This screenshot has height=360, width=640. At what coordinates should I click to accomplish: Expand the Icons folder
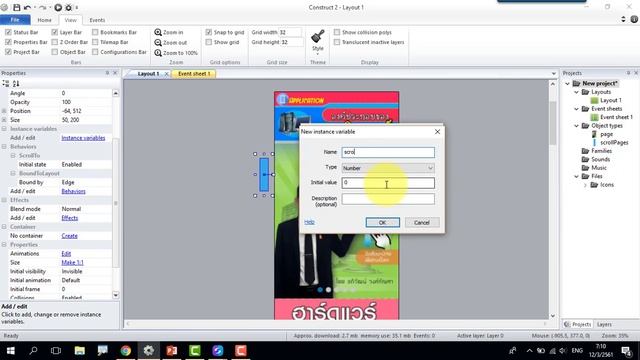pyautogui.click(x=585, y=185)
